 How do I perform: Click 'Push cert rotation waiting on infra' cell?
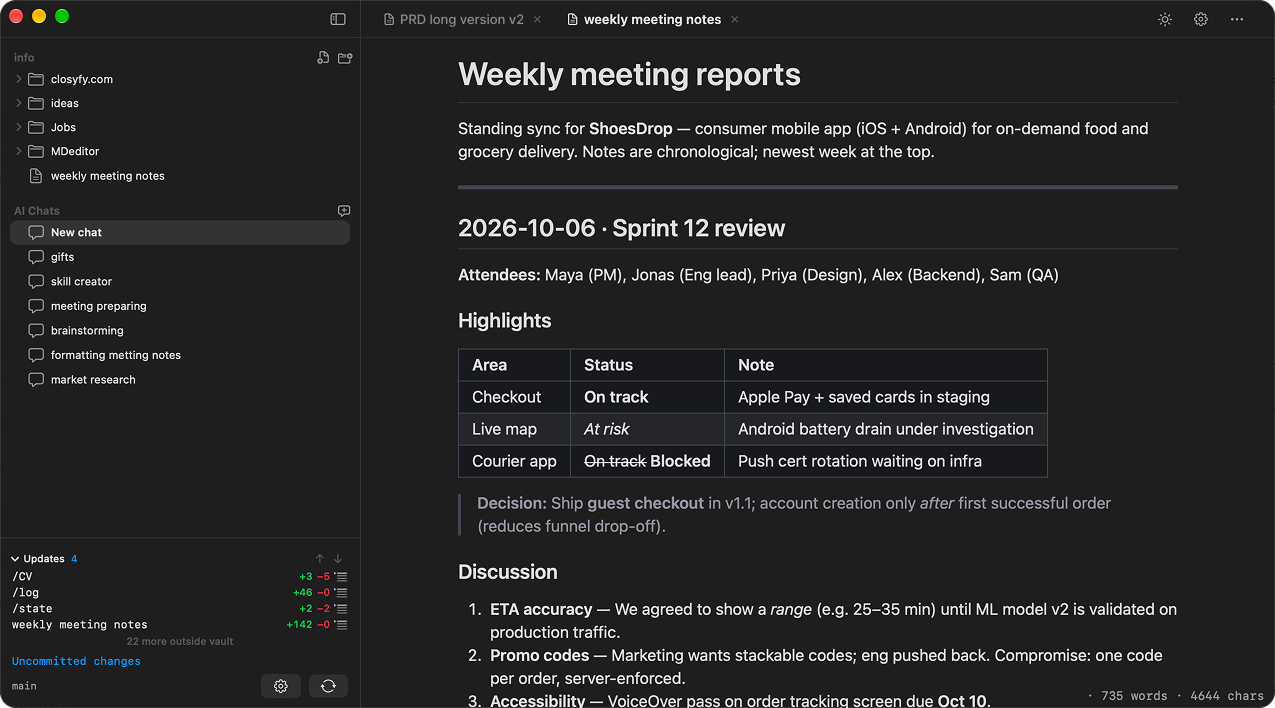pyautogui.click(x=886, y=461)
